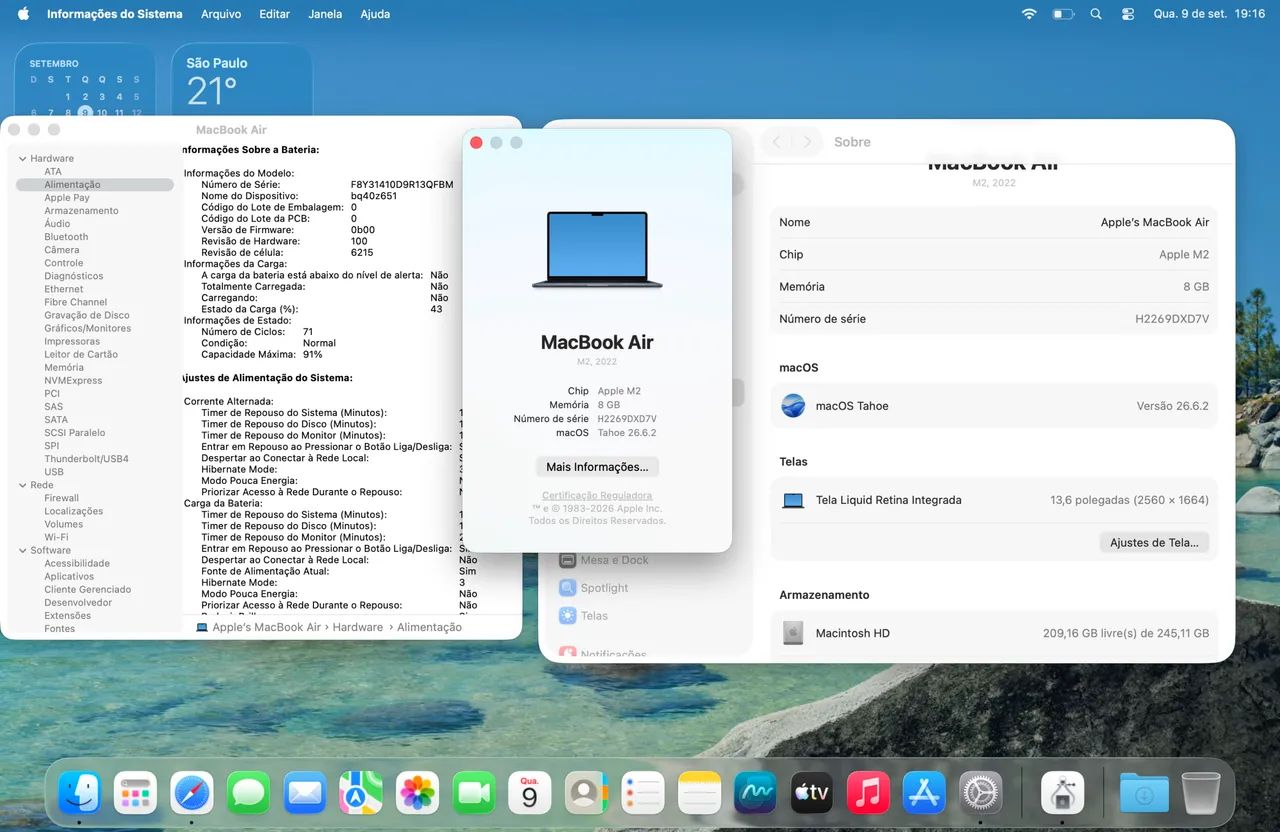This screenshot has height=832, width=1280.
Task: Open the Arquivo menu
Action: 221,14
